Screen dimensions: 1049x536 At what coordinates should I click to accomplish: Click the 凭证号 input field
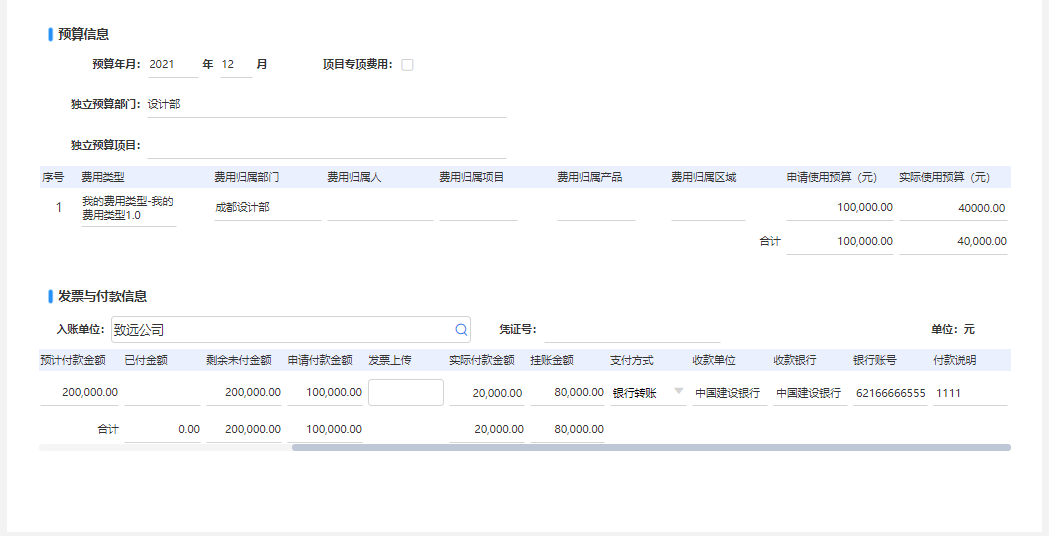pos(632,330)
